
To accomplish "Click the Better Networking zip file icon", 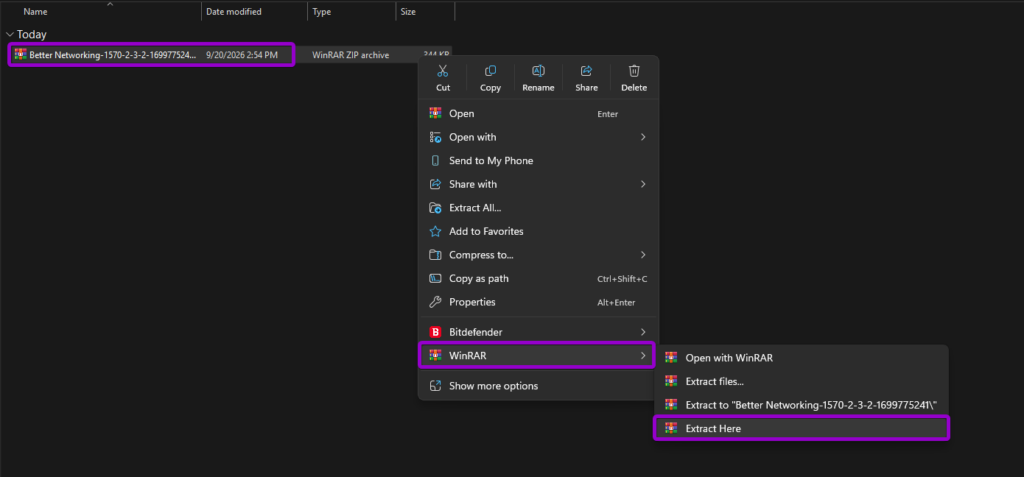I will tap(20, 55).
